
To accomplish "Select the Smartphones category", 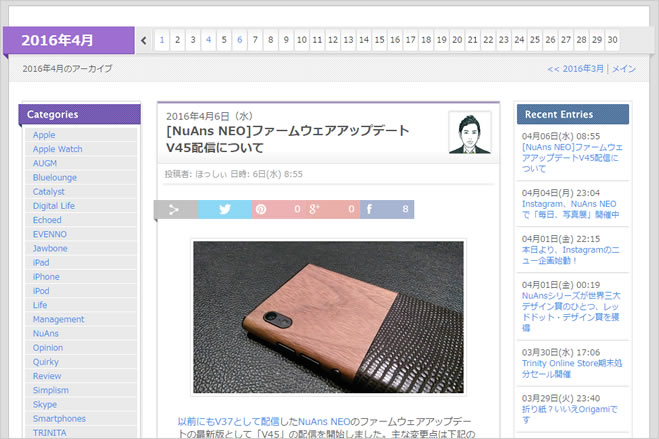I will pos(59,419).
